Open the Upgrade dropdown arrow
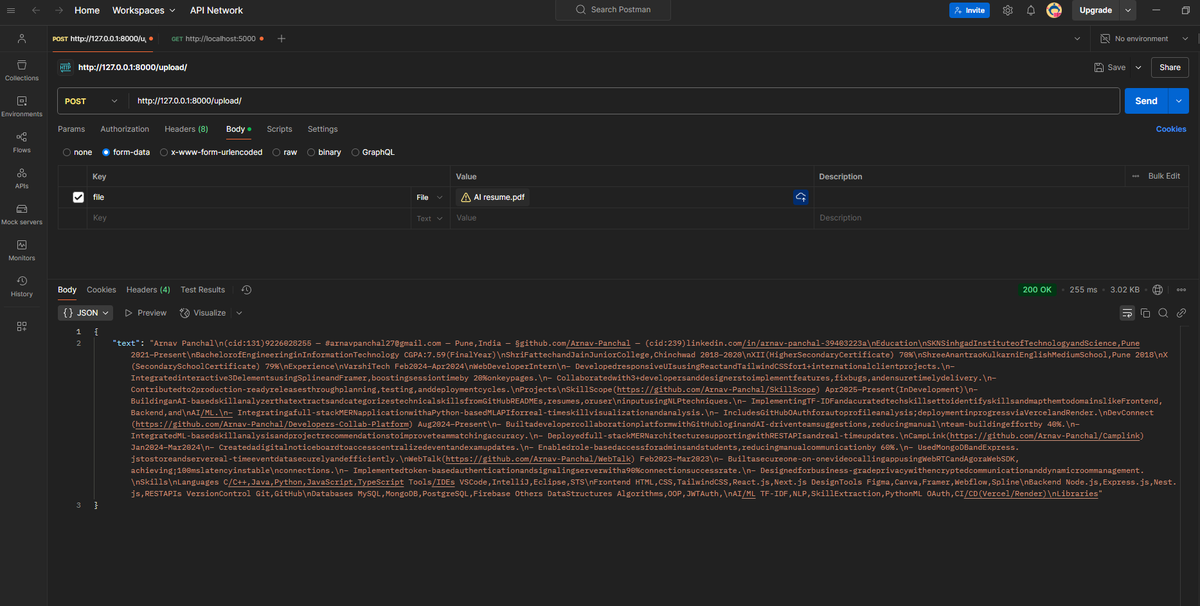This screenshot has width=1200, height=606. coord(1128,10)
